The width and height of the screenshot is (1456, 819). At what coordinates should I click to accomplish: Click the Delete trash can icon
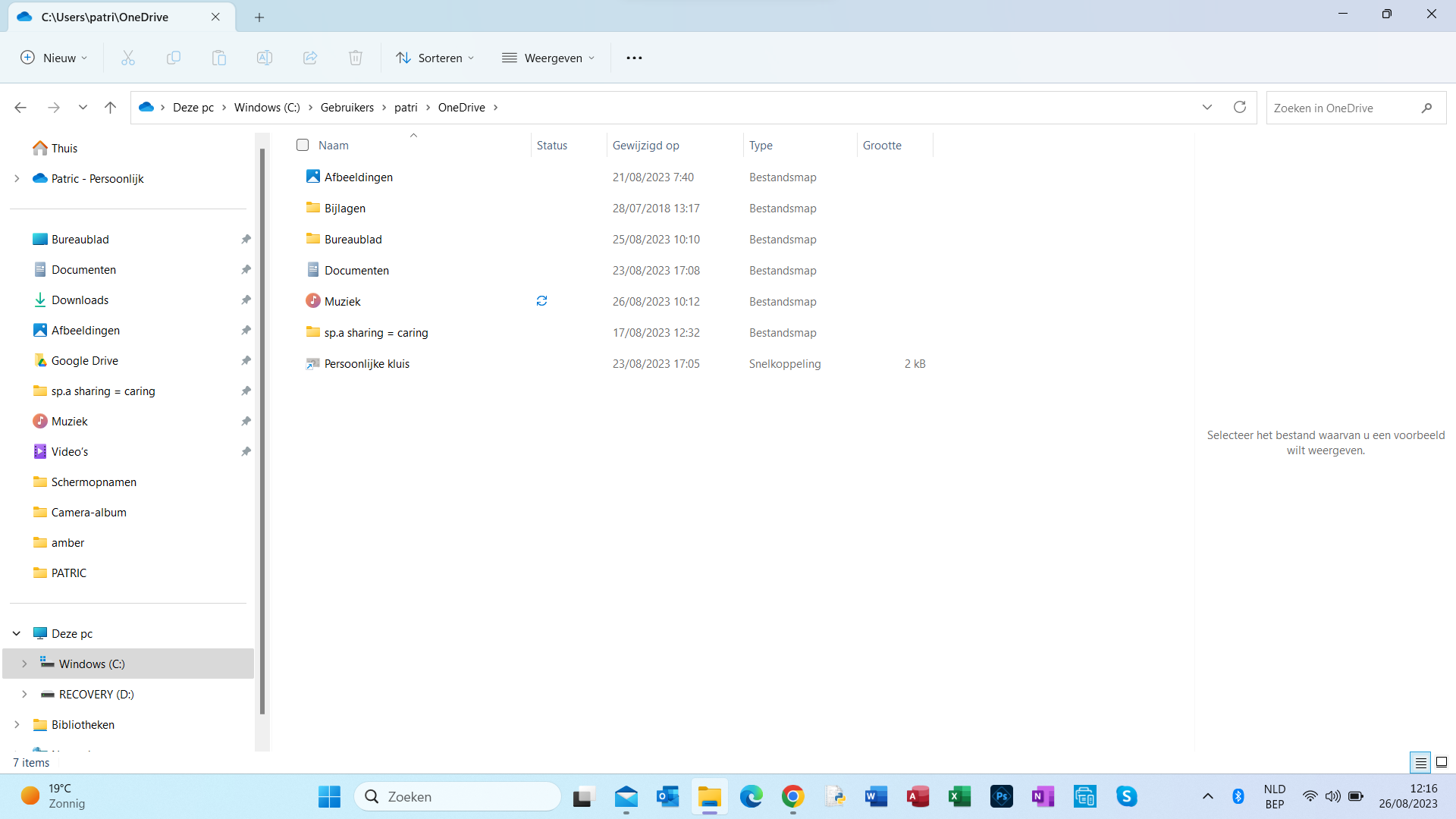point(356,58)
